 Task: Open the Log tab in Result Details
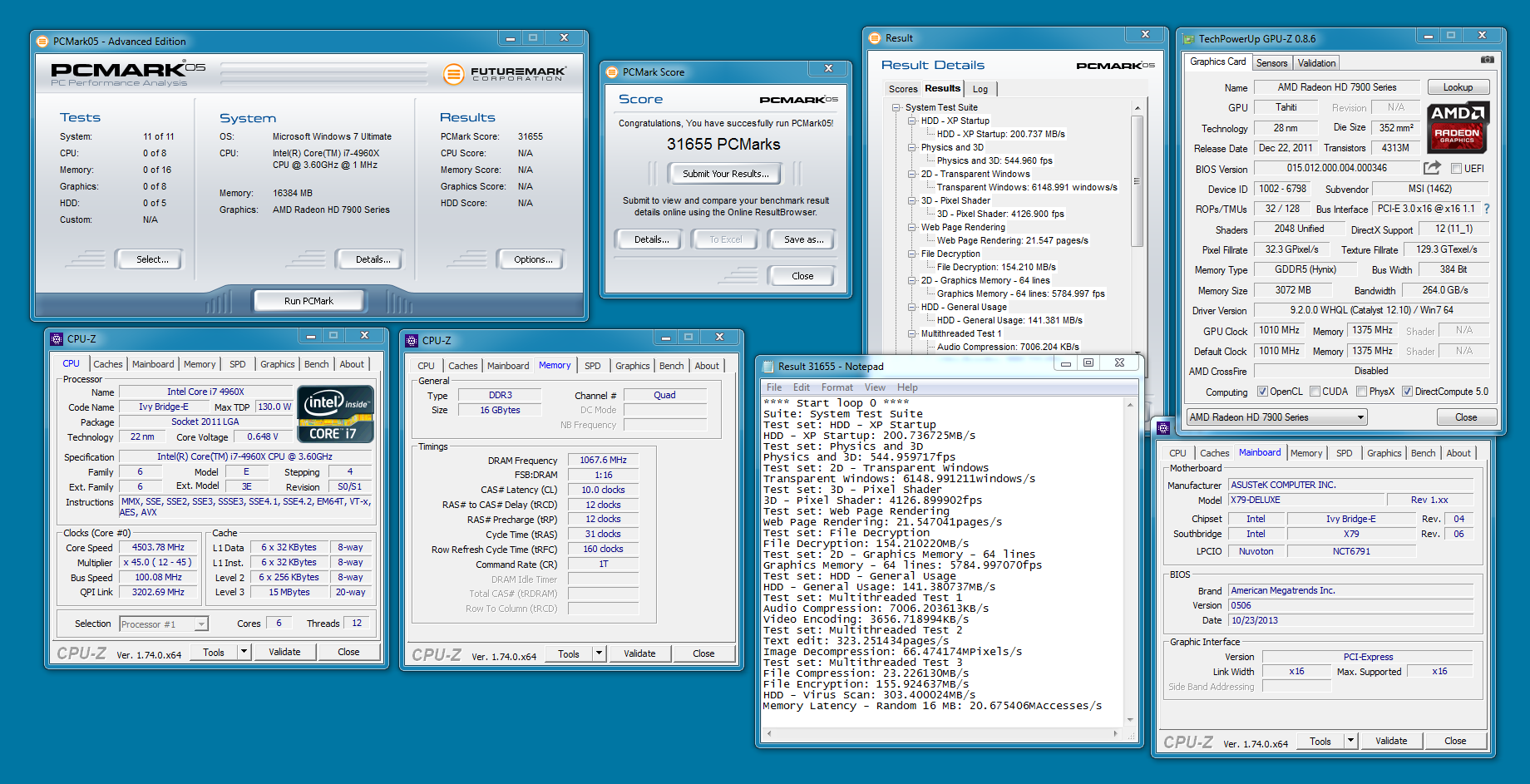tap(980, 89)
